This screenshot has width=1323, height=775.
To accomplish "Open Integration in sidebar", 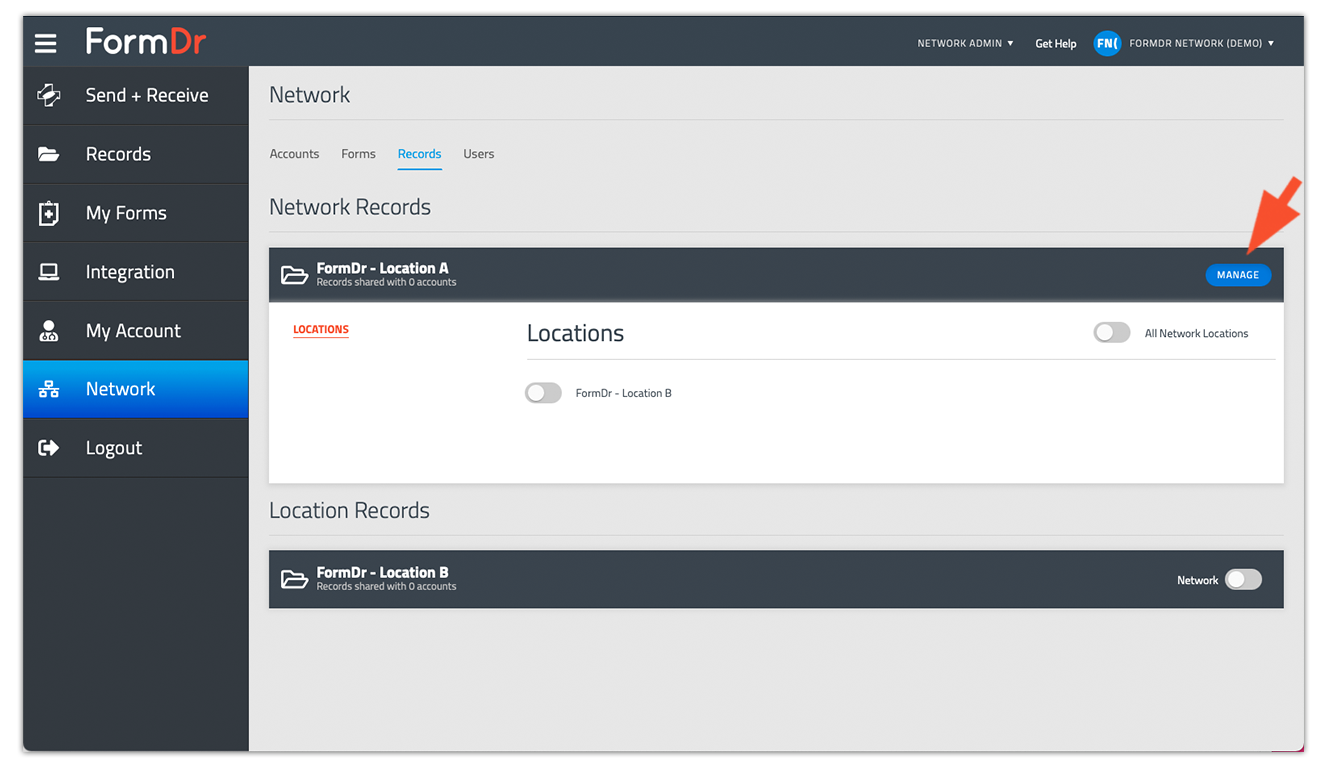I will [136, 272].
